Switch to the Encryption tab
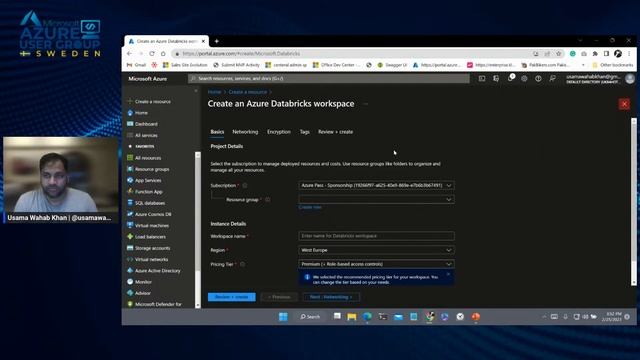This screenshot has width=640, height=360. [x=279, y=132]
